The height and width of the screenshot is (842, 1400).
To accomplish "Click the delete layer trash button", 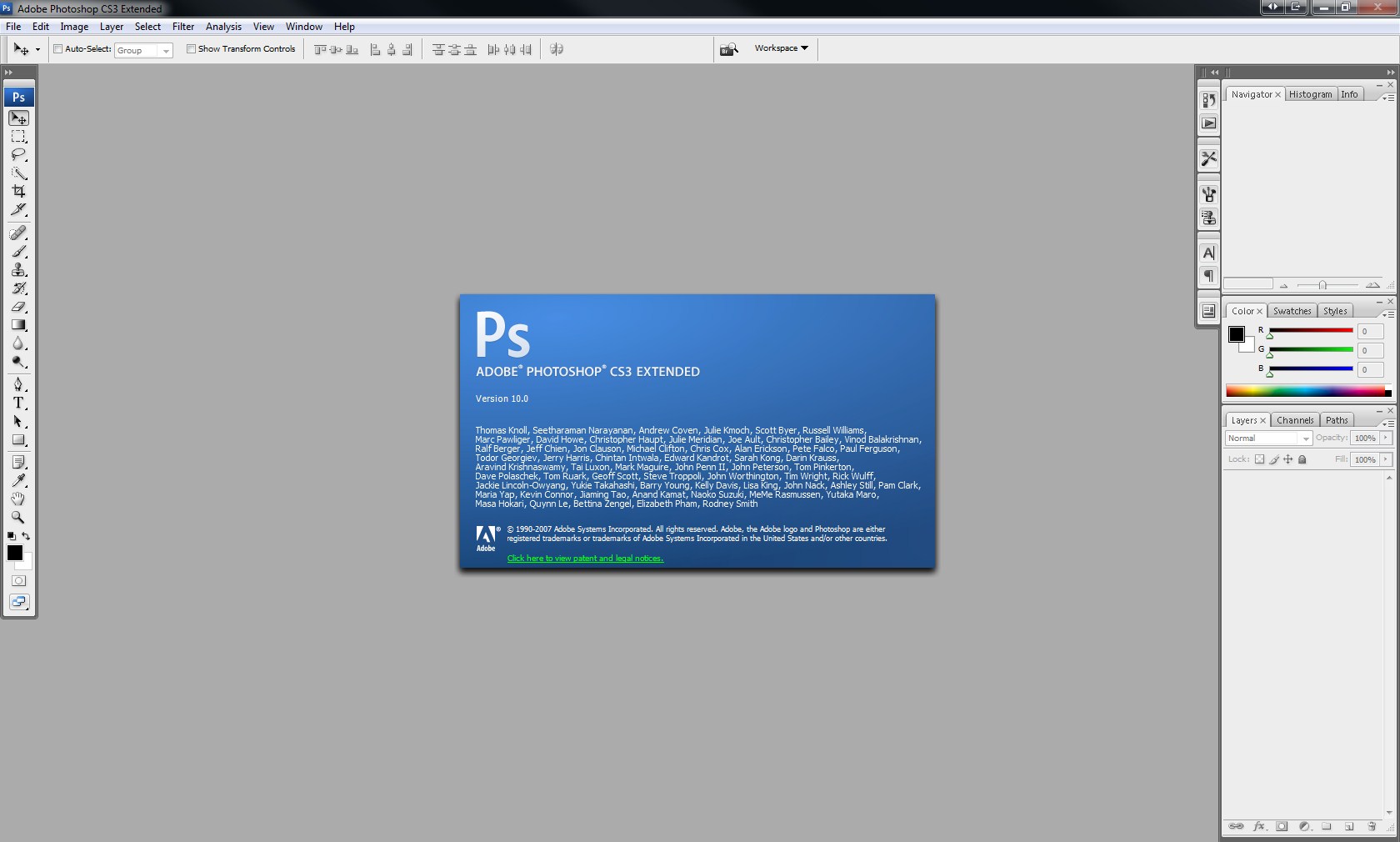I will (1372, 827).
